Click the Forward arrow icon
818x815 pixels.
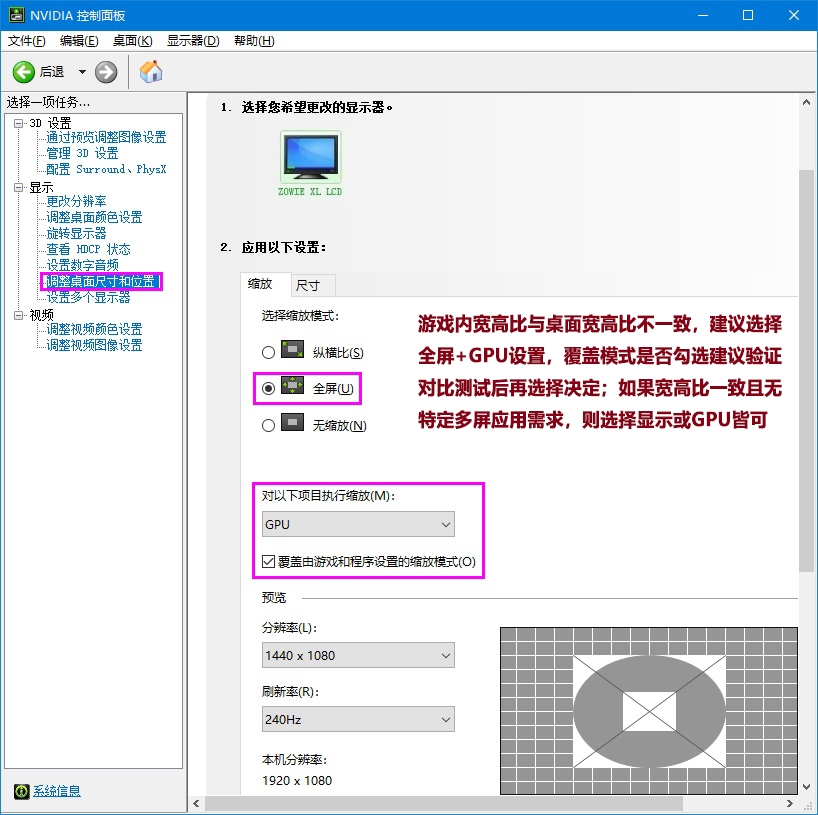pyautogui.click(x=106, y=72)
